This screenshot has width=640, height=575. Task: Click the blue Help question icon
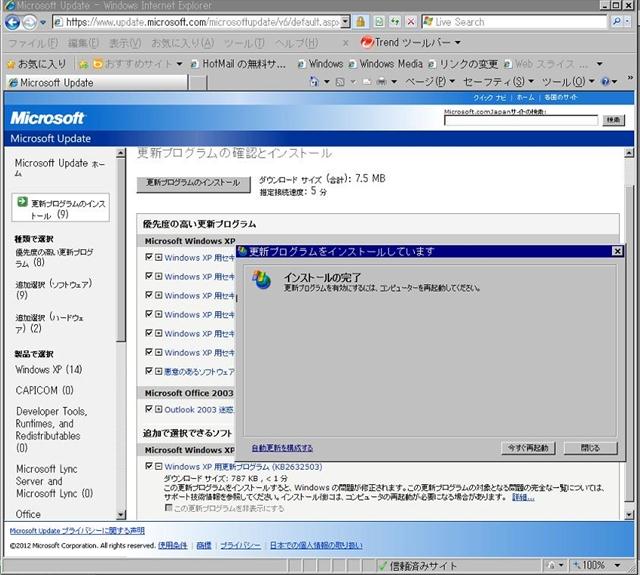[x=605, y=82]
